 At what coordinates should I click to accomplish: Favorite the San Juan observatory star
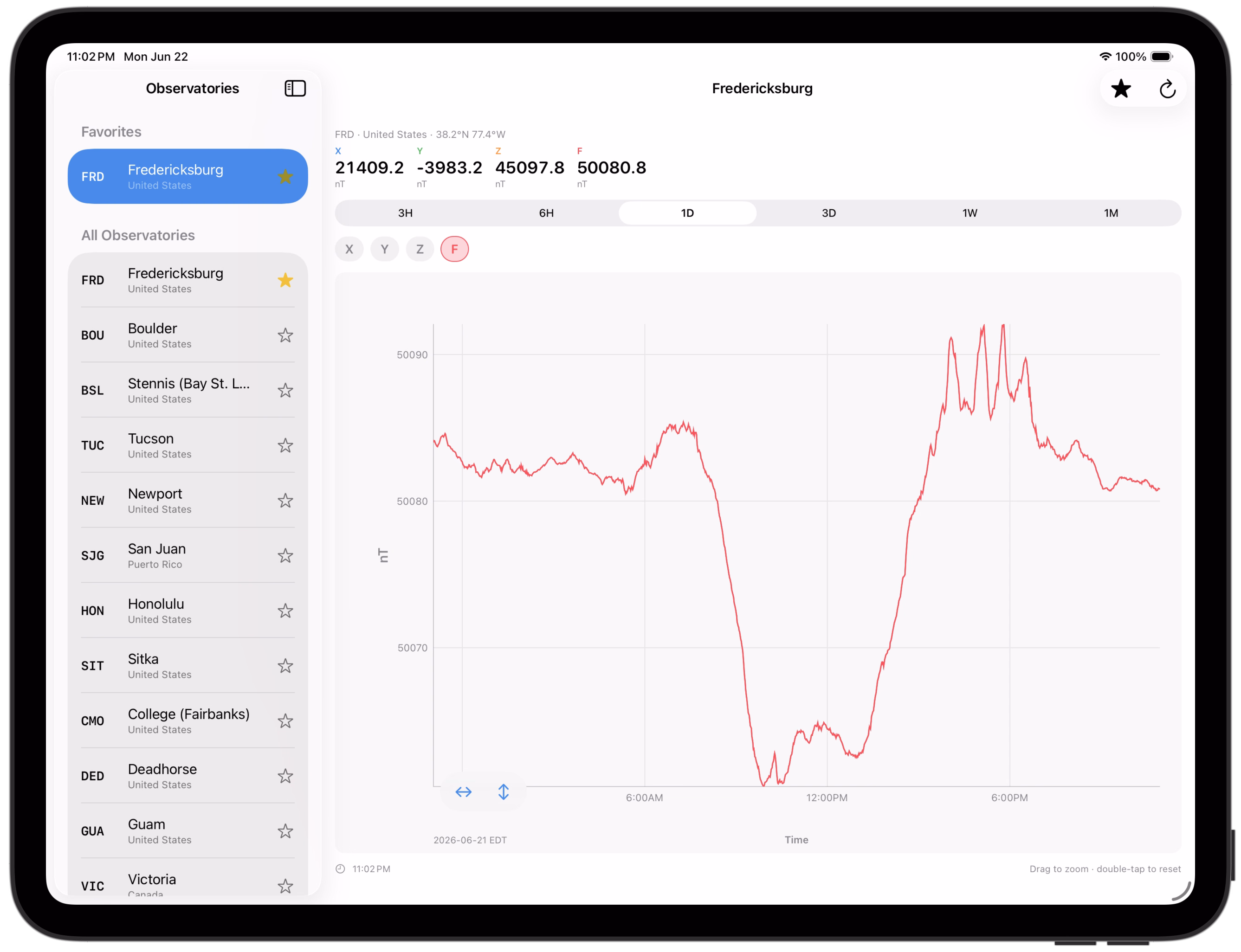tap(285, 555)
